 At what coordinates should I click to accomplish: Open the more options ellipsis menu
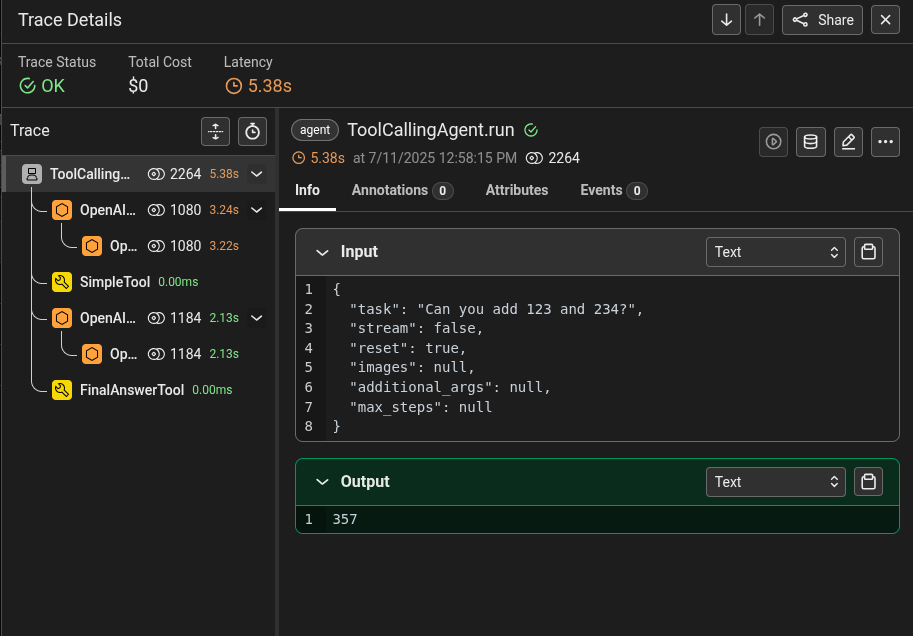coord(885,142)
